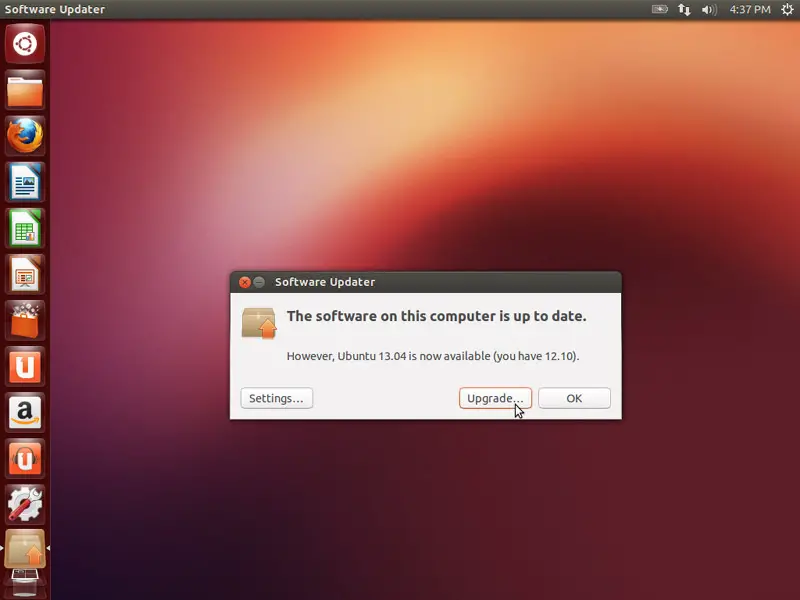This screenshot has height=600, width=800.
Task: Click the Upgrade... button
Action: click(x=495, y=398)
